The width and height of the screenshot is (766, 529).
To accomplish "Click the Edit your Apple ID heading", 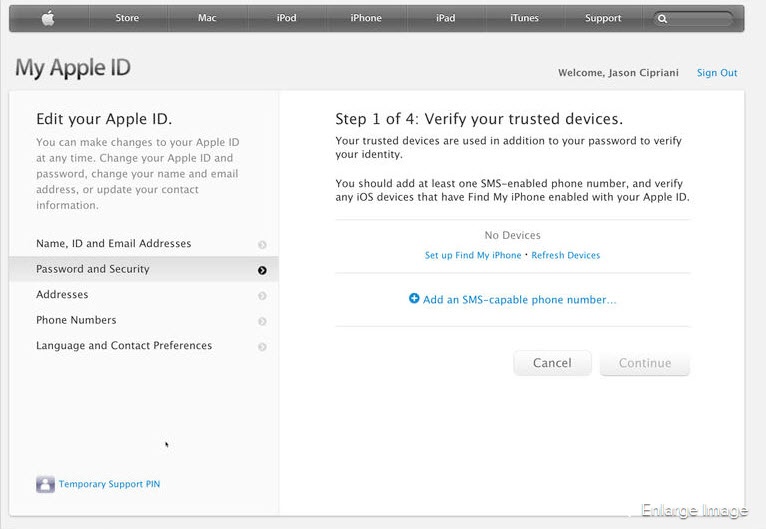I will tap(104, 119).
